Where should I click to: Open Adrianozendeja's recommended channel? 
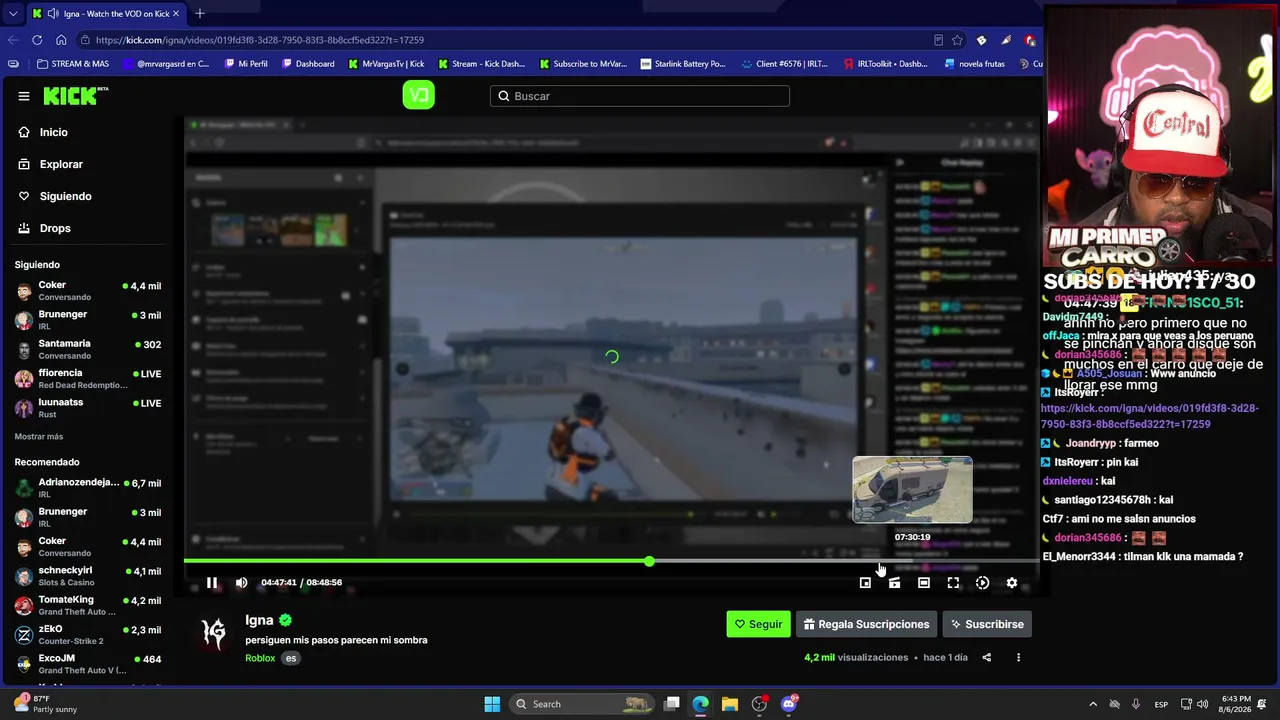coord(88,488)
